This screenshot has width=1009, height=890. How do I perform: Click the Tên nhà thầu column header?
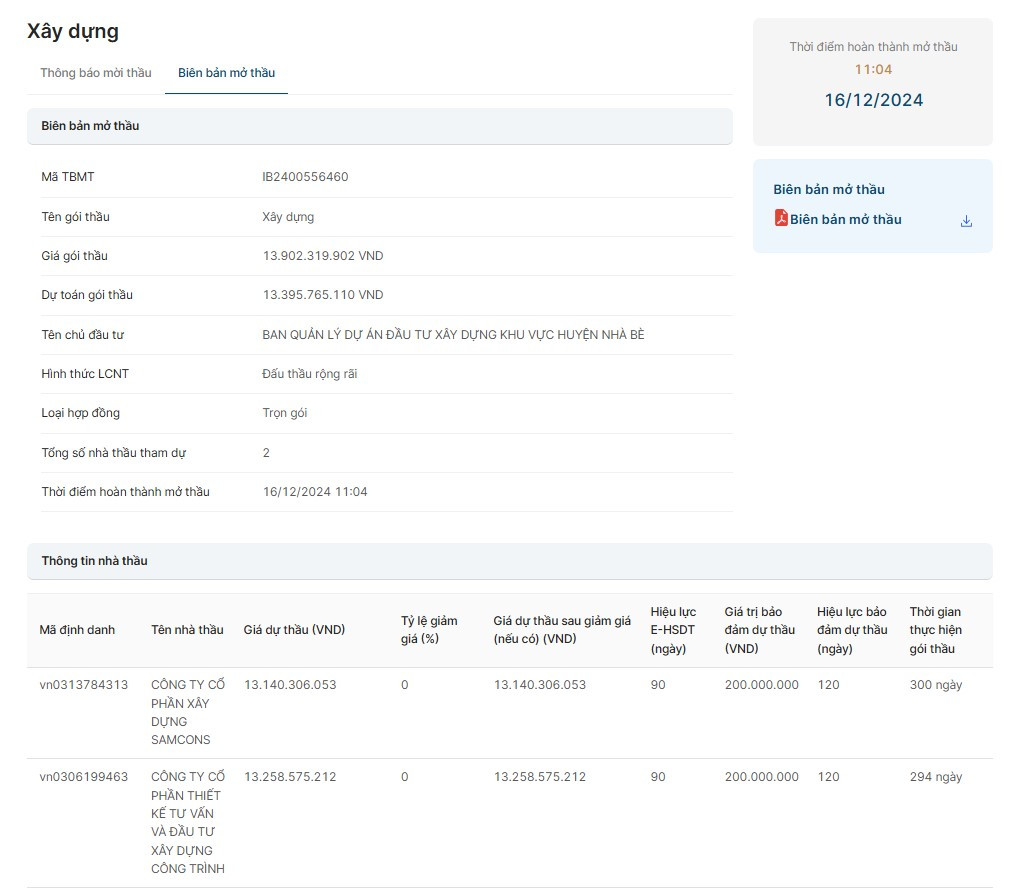pyautogui.click(x=187, y=630)
